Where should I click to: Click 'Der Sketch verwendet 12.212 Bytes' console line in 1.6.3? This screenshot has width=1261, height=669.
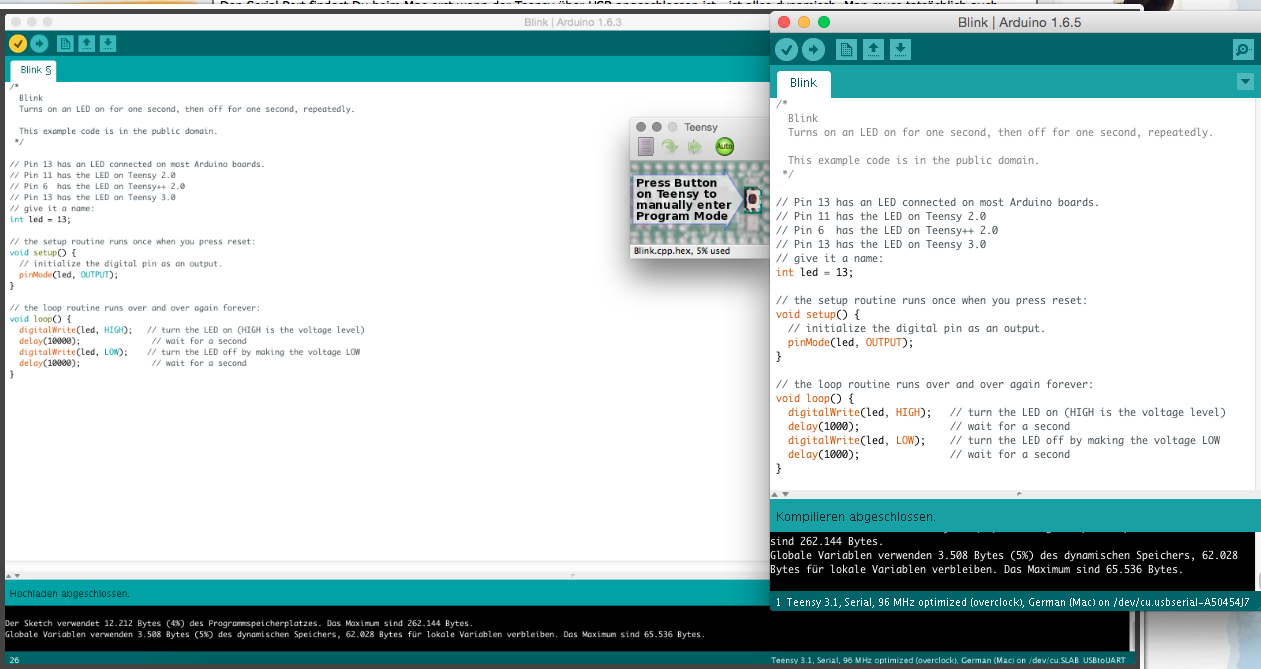(238, 623)
